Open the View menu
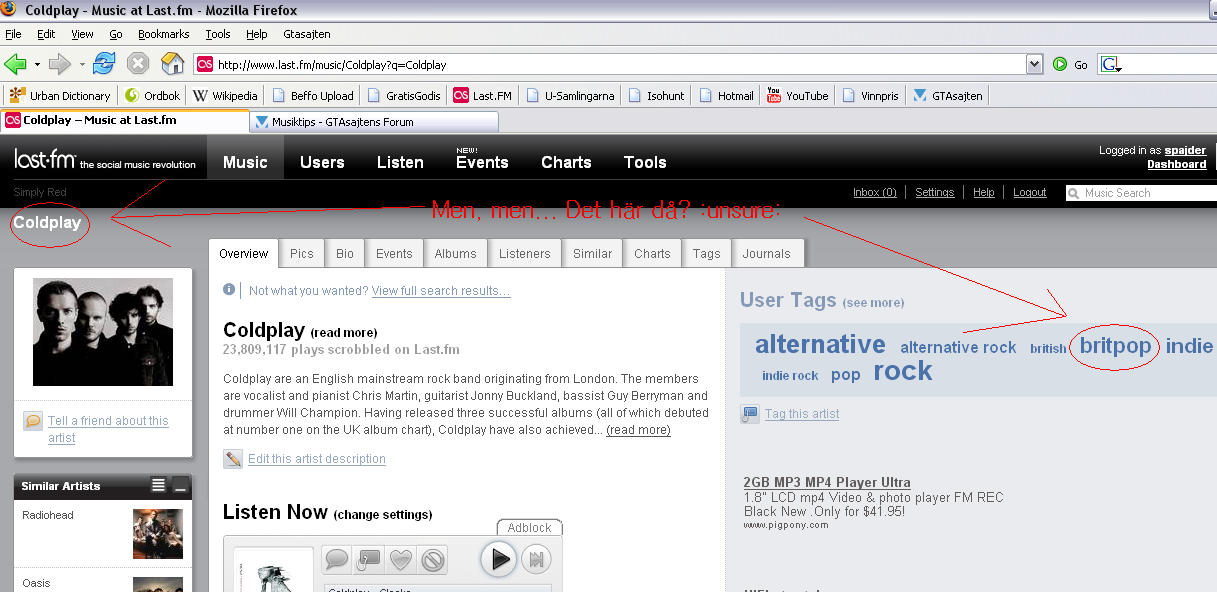1217x592 pixels. (x=82, y=34)
